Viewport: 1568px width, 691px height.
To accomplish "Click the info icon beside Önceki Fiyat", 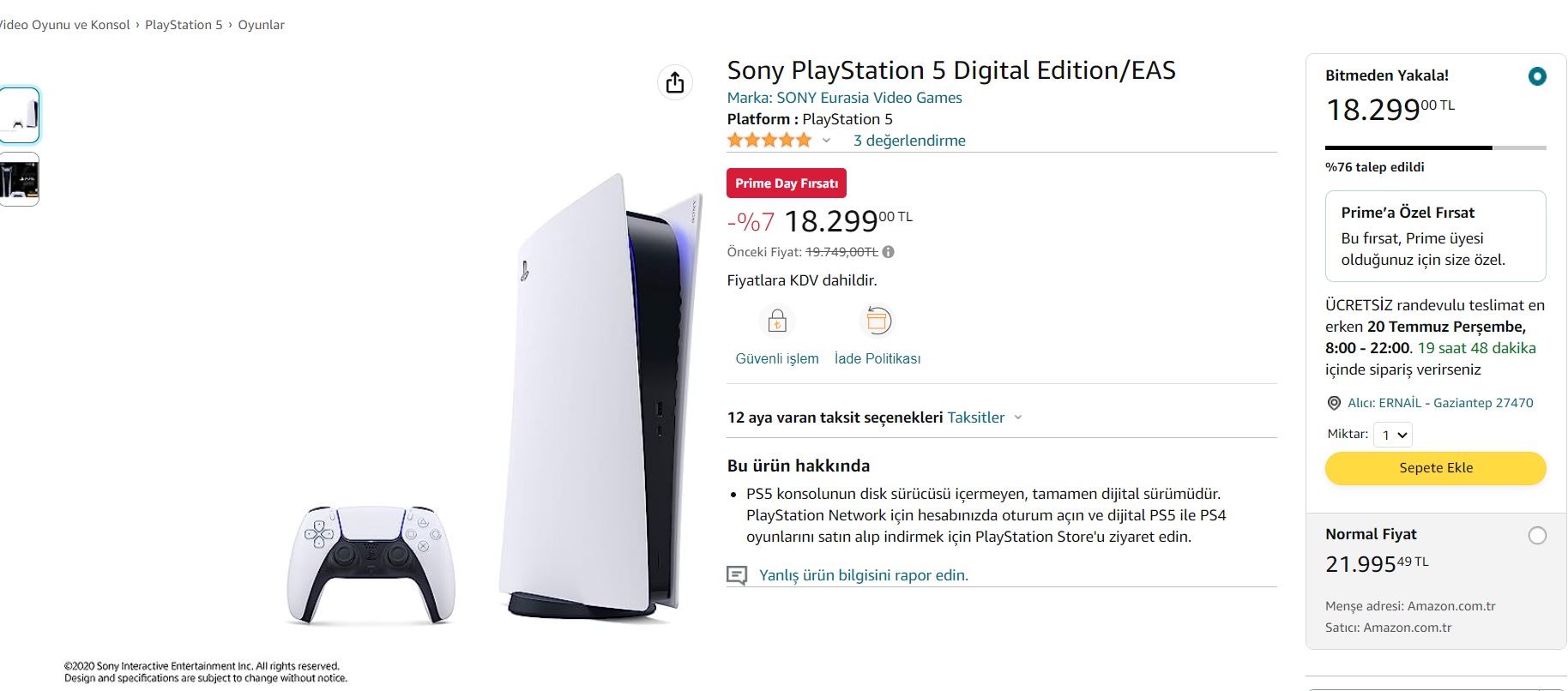I will coord(889,252).
